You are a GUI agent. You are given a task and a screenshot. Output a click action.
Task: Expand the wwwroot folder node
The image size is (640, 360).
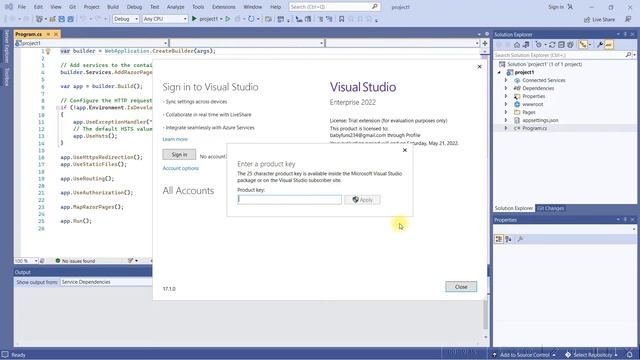(506, 104)
